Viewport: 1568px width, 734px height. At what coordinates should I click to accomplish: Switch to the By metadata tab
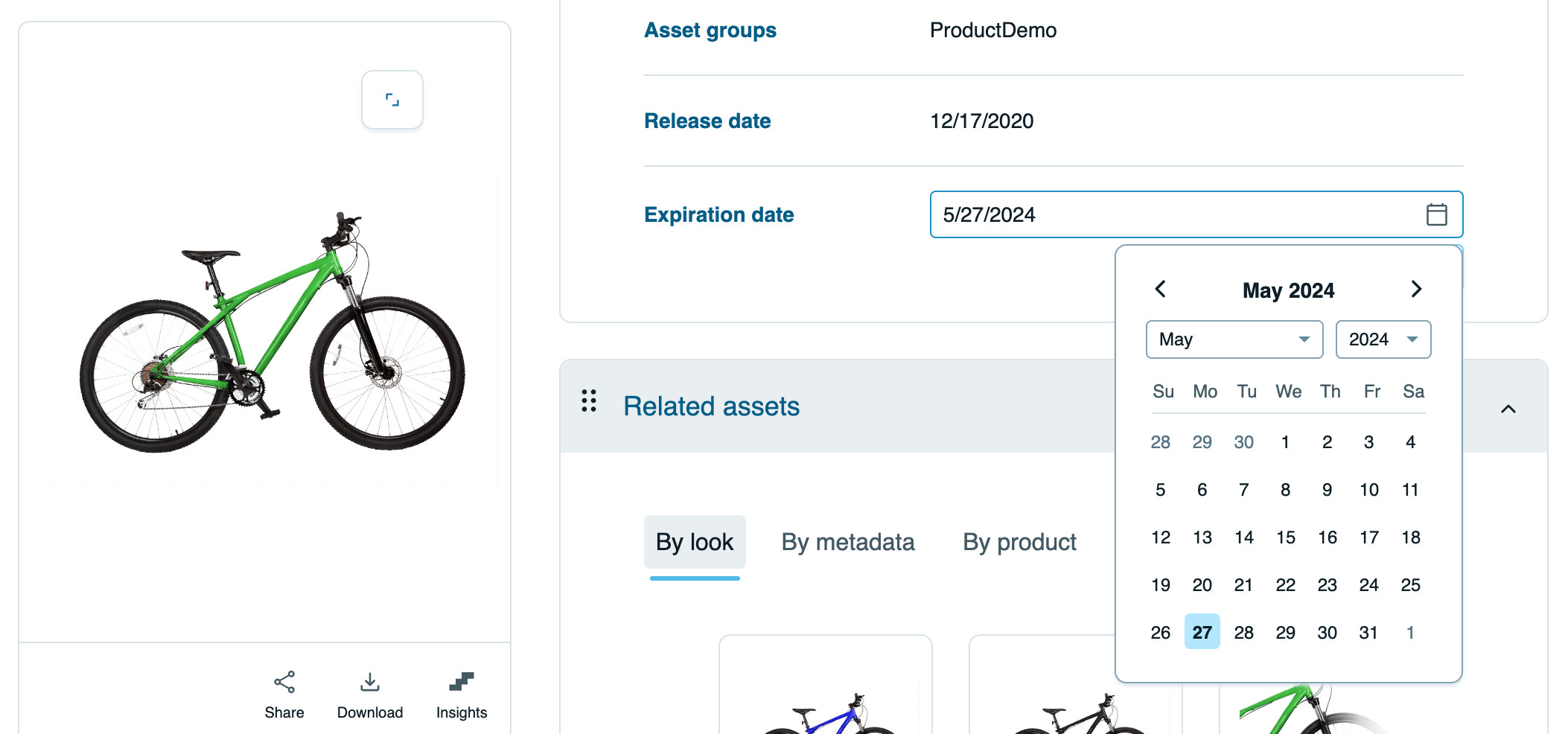(847, 542)
